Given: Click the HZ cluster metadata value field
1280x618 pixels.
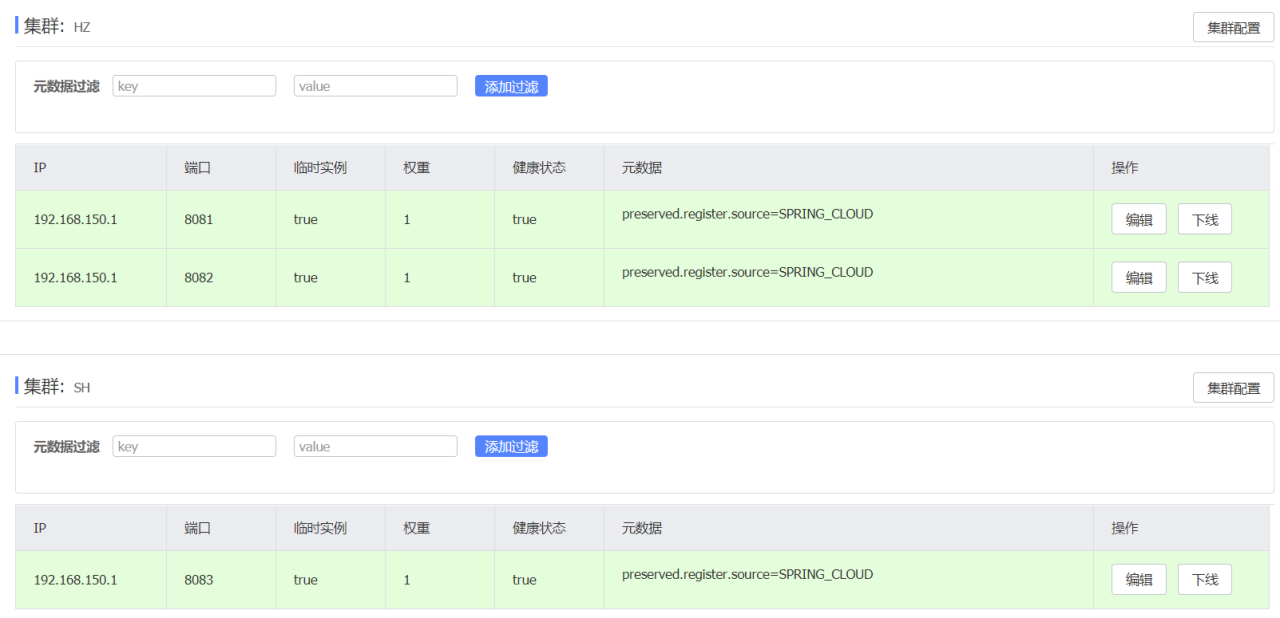Looking at the screenshot, I should 375,86.
